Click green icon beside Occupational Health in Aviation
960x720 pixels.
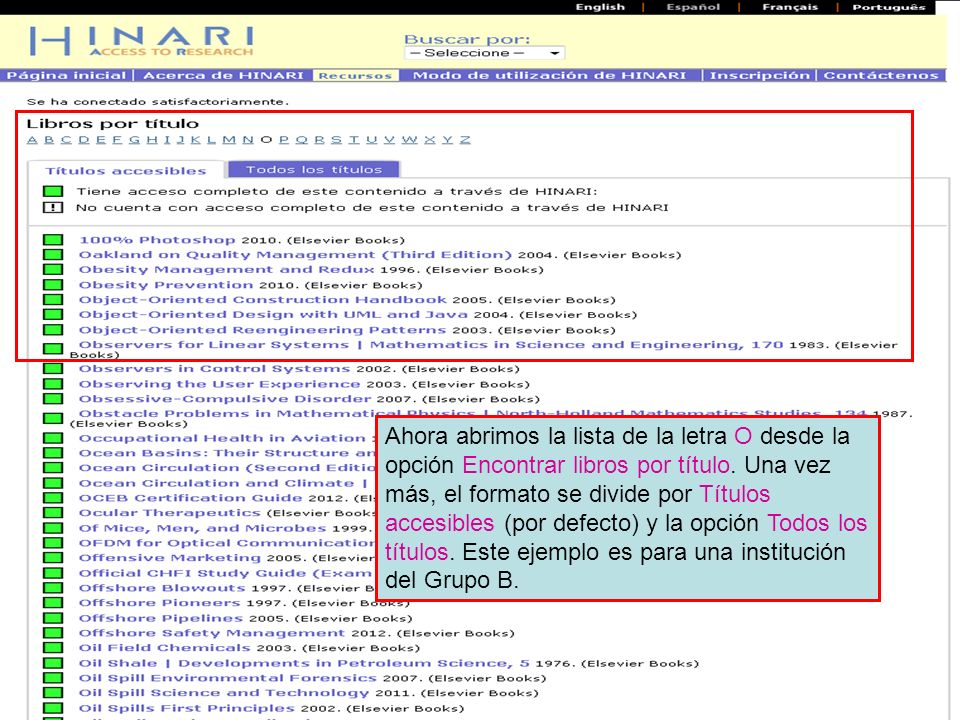coord(53,438)
